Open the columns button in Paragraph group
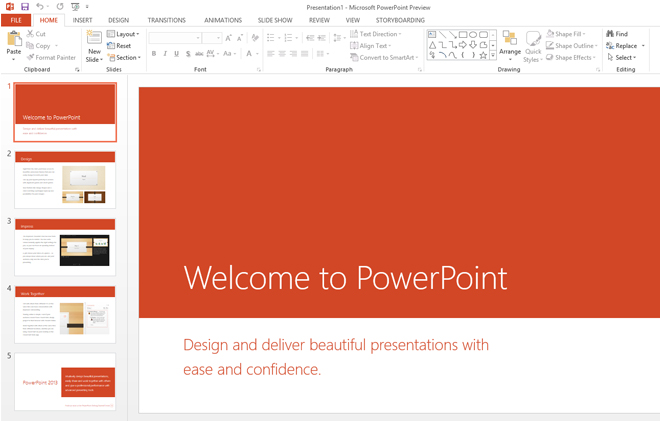The image size is (660, 421). pos(322,53)
